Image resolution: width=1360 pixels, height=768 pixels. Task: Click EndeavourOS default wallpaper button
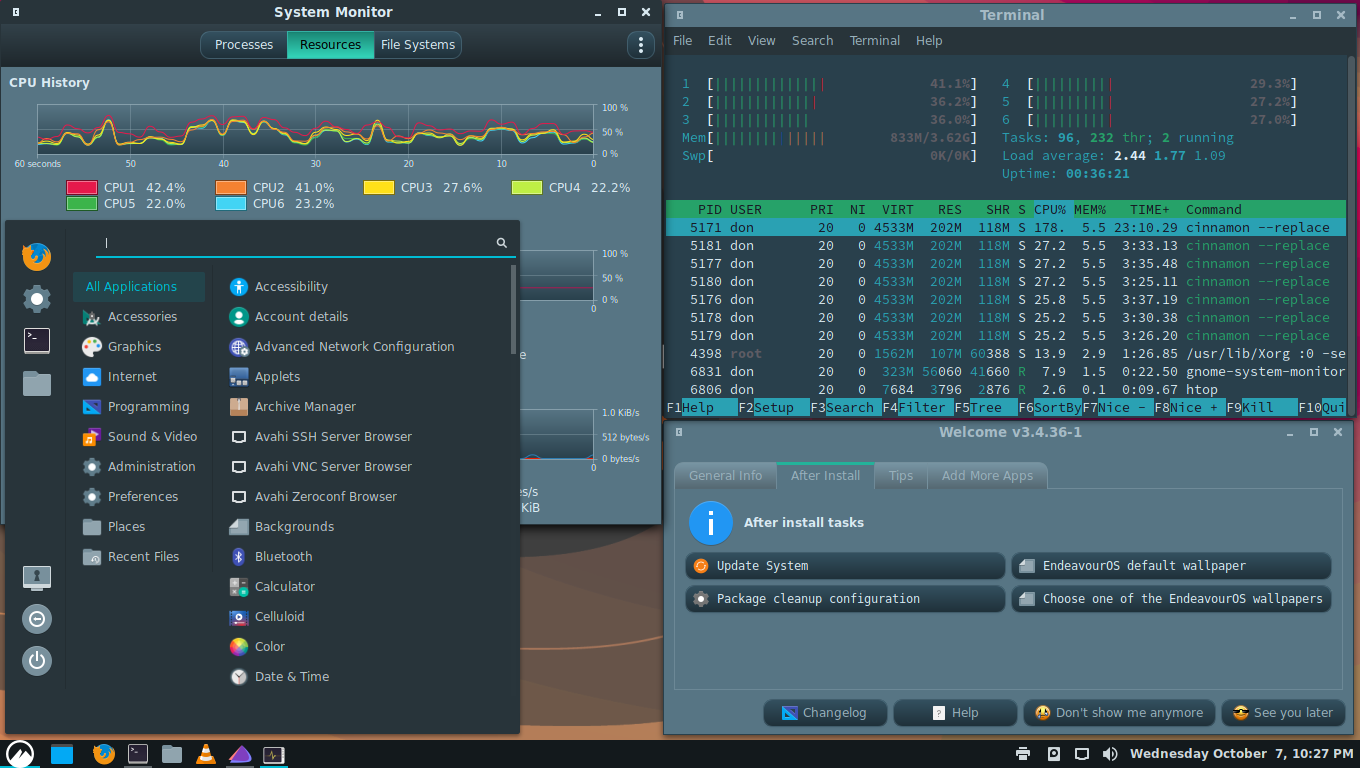tap(1171, 566)
